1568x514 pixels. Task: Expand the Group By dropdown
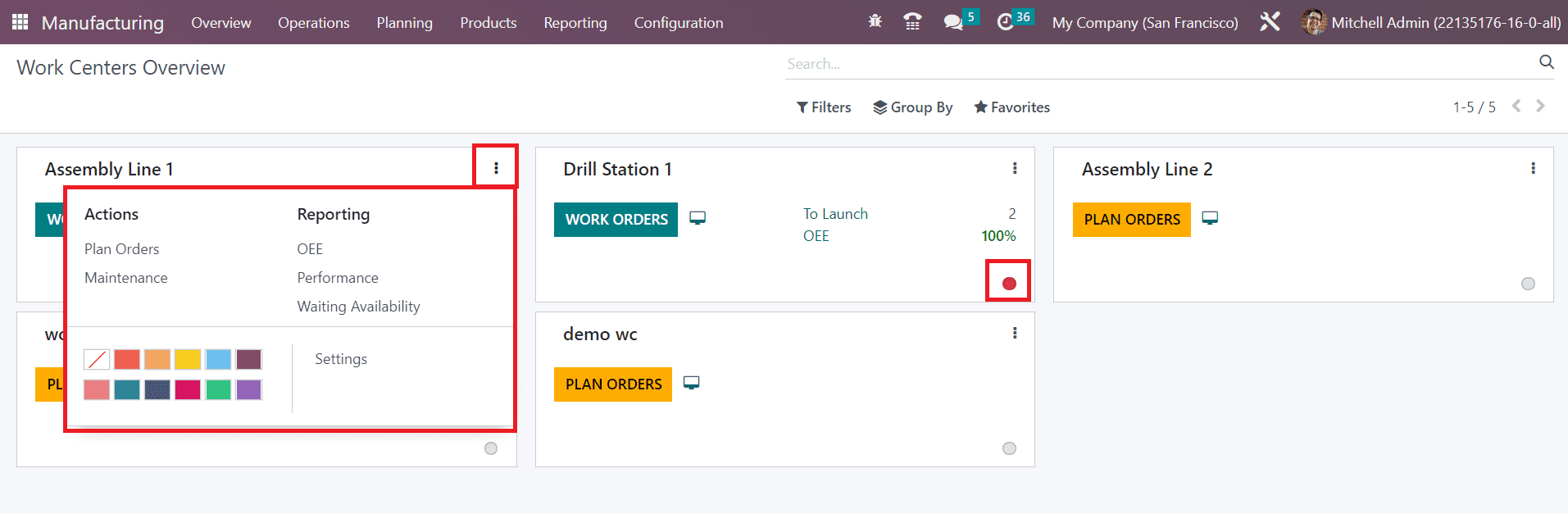912,107
